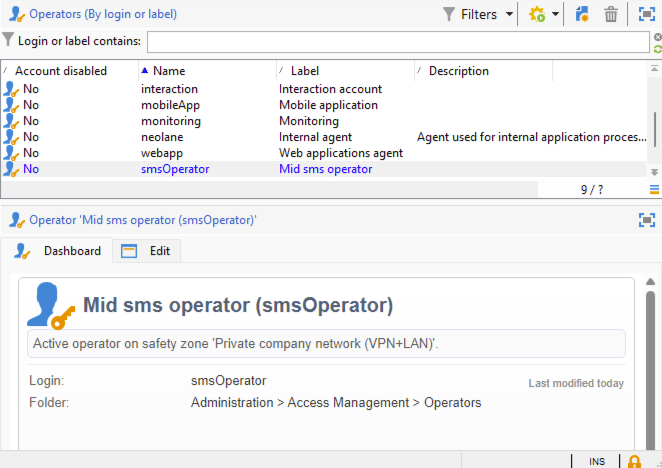Maximize the operators list panel
Image resolution: width=662 pixels, height=468 pixels.
click(647, 15)
